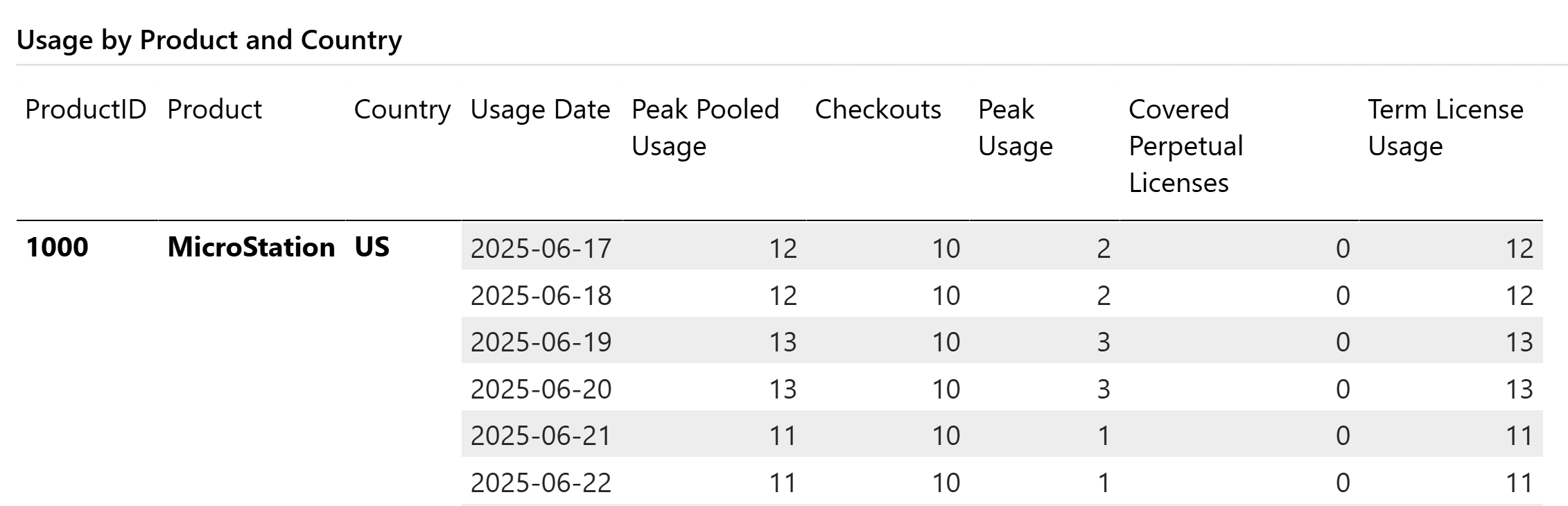Click the Term License Usage header
Viewport: 1568px width, 506px height.
coord(1445,128)
